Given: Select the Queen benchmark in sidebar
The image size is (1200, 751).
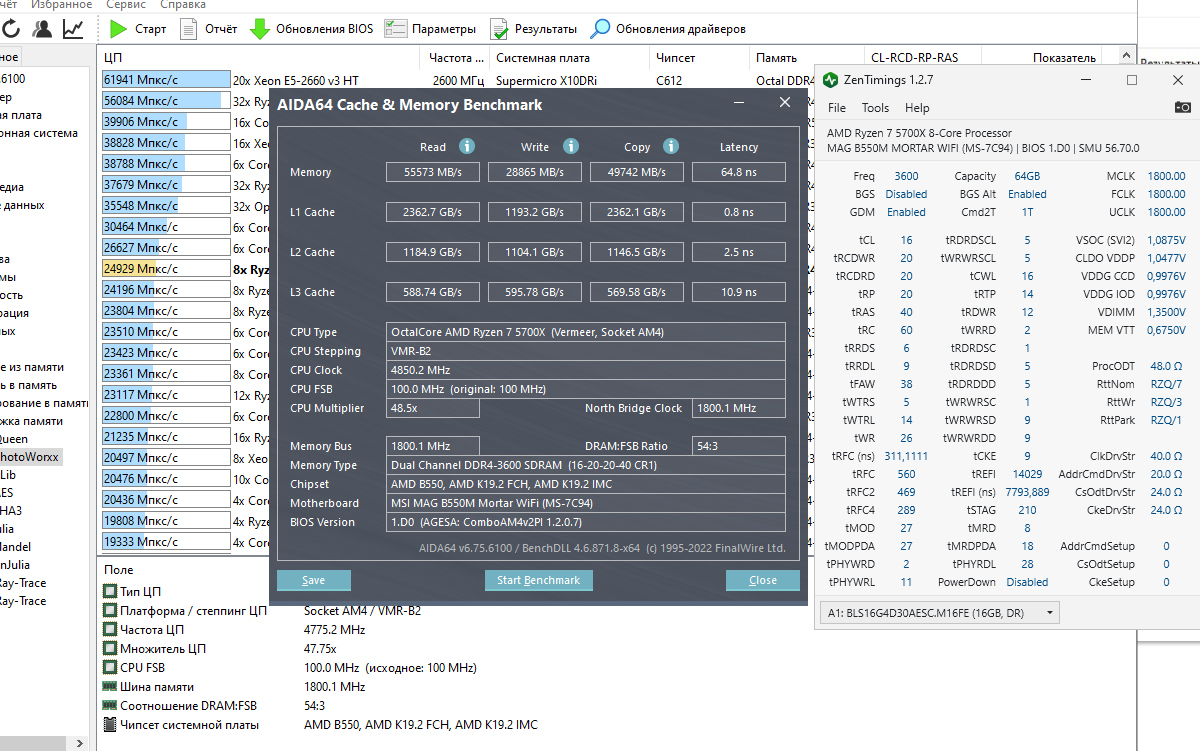Looking at the screenshot, I should pyautogui.click(x=14, y=439).
